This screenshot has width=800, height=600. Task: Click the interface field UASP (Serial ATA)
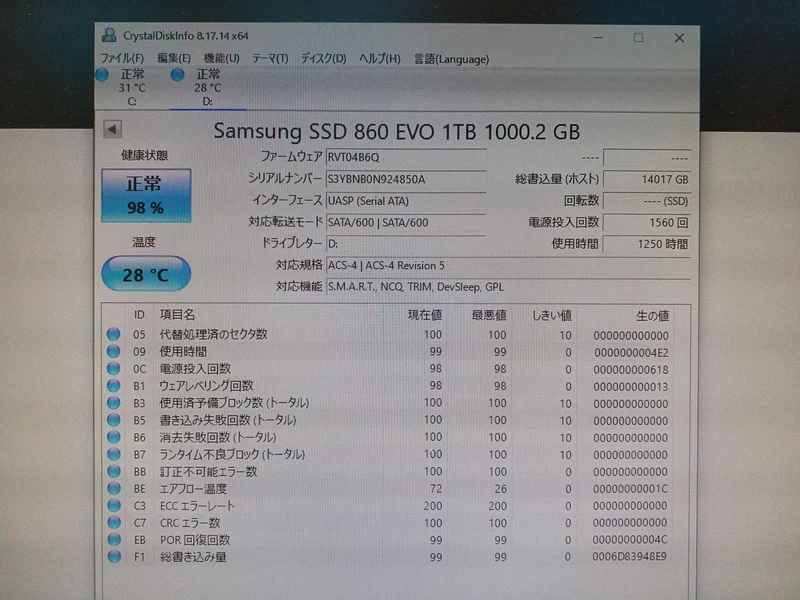[x=406, y=201]
